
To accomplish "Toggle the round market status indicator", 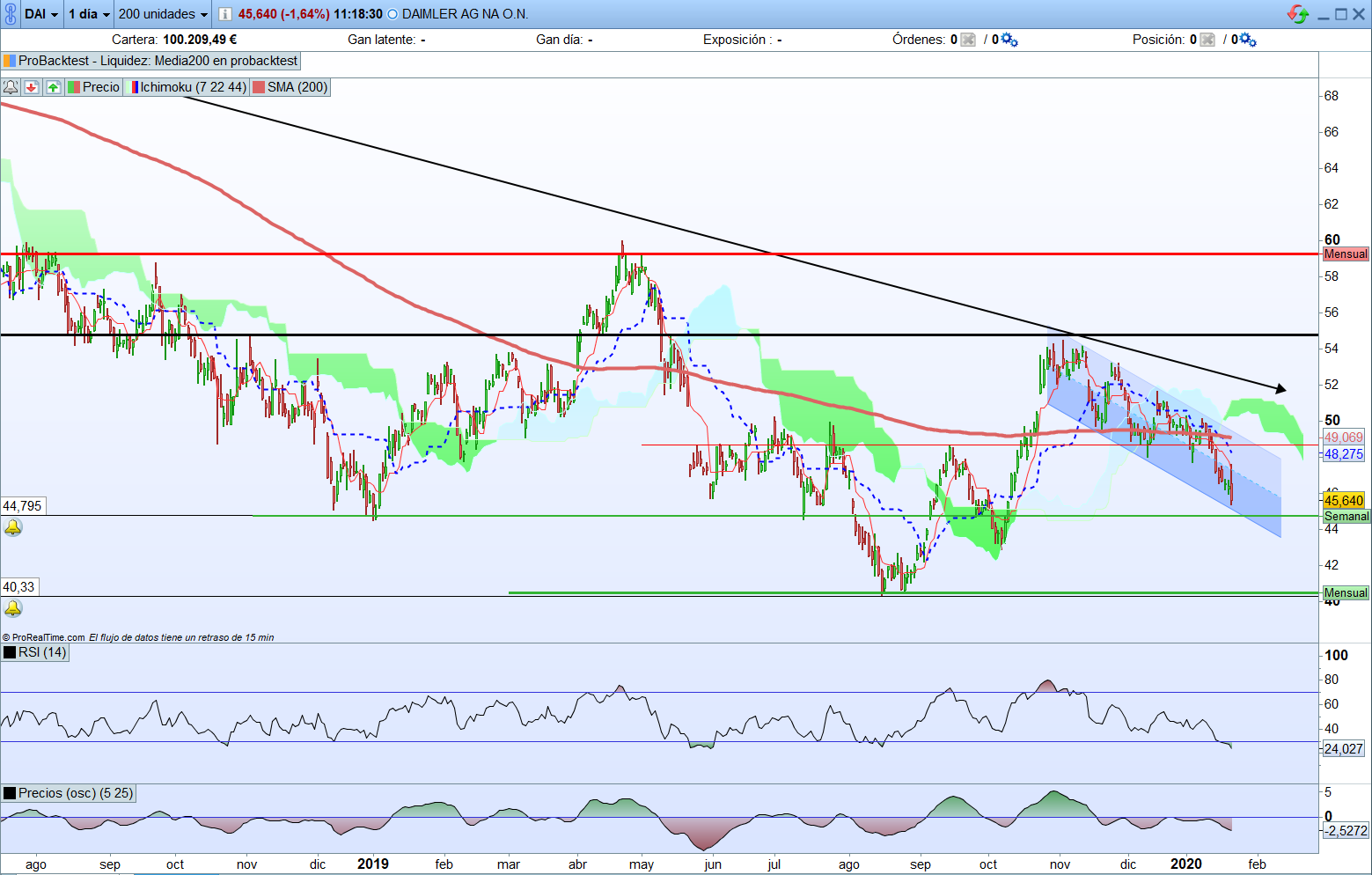I will [393, 14].
